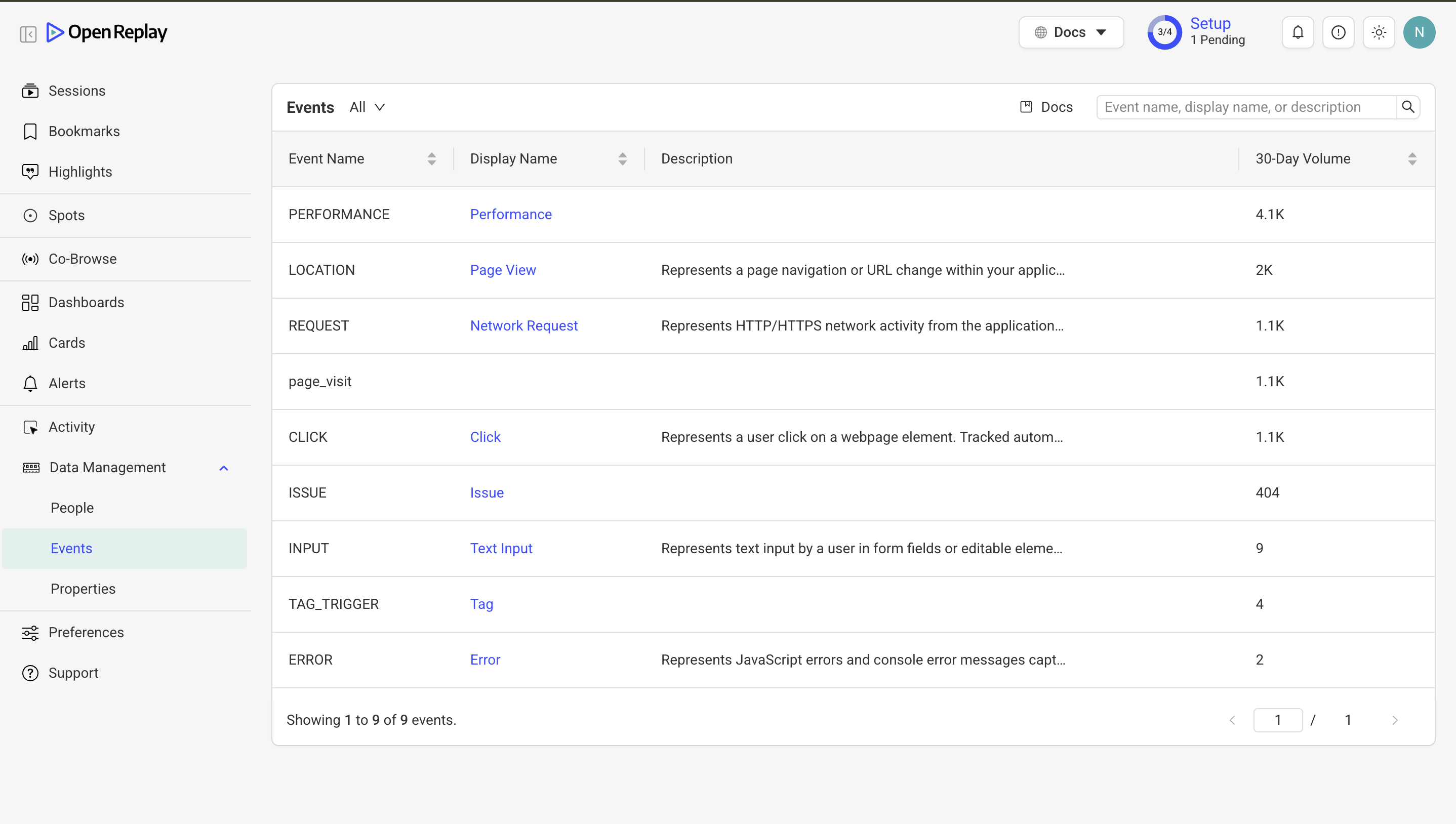1456x824 pixels.
Task: Click the PERFORMANCE event name cell
Action: (339, 215)
